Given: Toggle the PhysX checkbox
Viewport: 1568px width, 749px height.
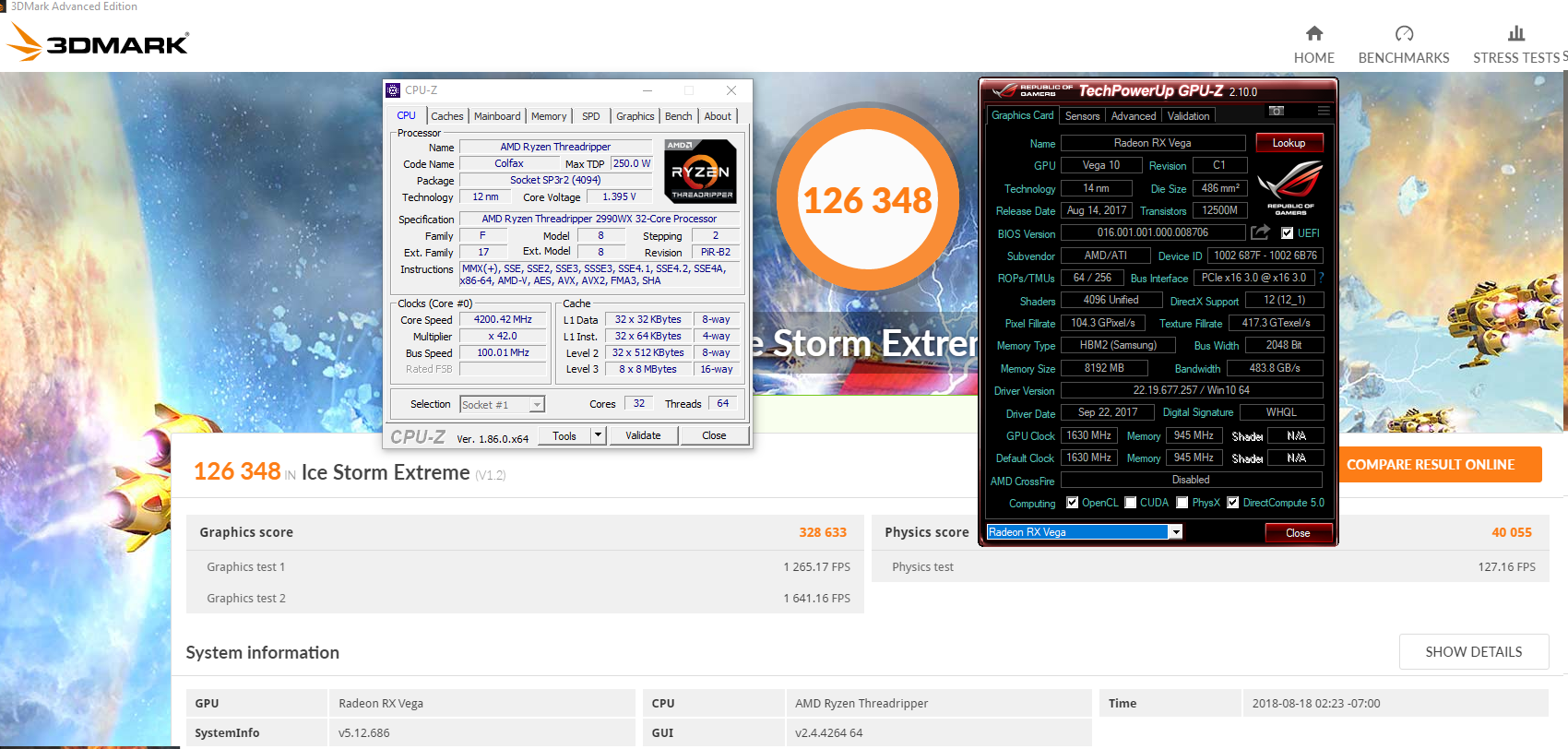Looking at the screenshot, I should [1182, 503].
